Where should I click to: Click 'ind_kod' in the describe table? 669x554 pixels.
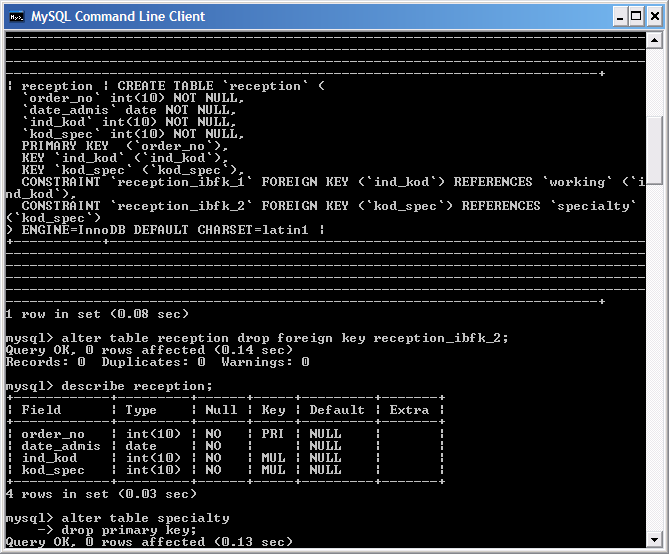pos(49,458)
